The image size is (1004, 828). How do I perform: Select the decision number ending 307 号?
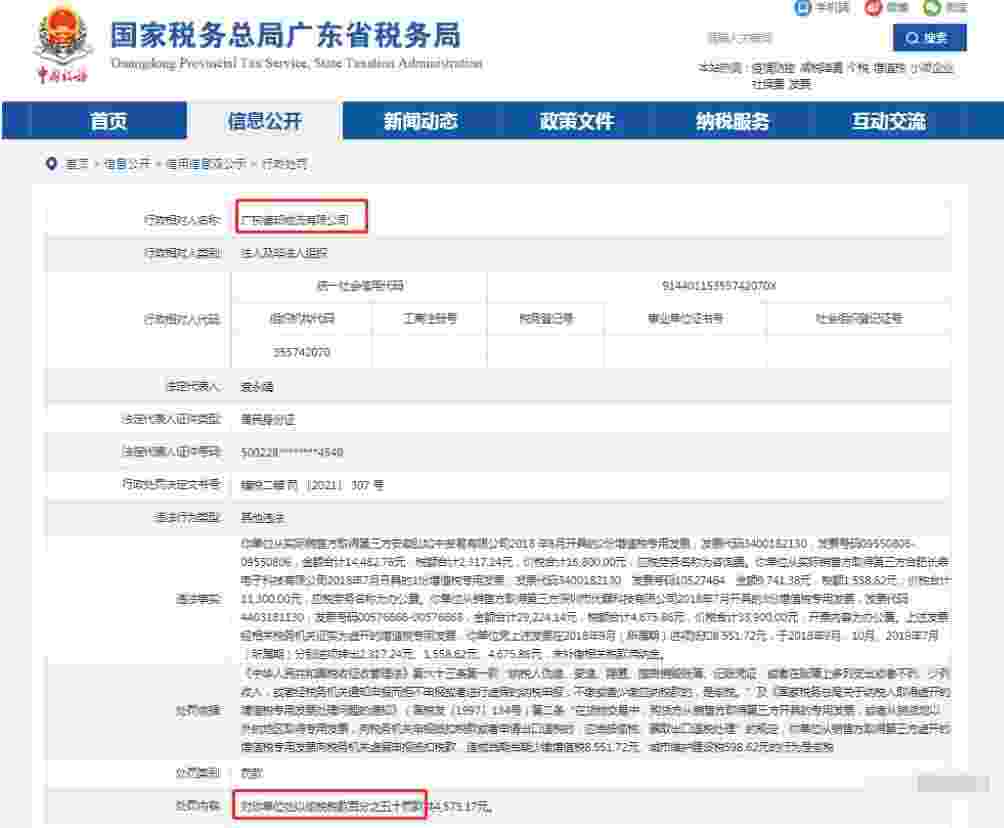(312, 485)
